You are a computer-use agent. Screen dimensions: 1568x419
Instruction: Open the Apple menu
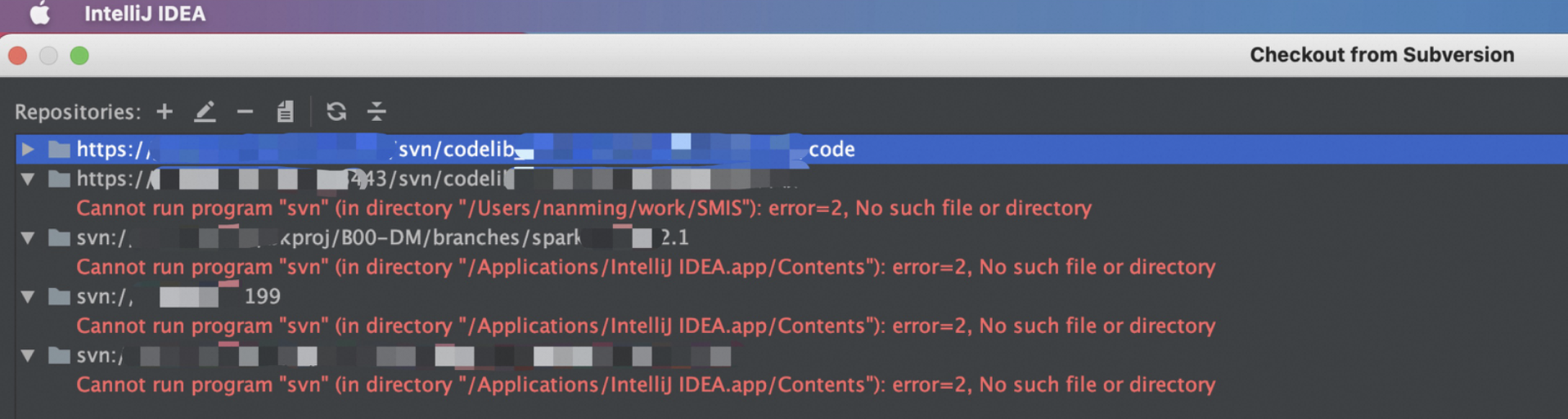coord(39,13)
